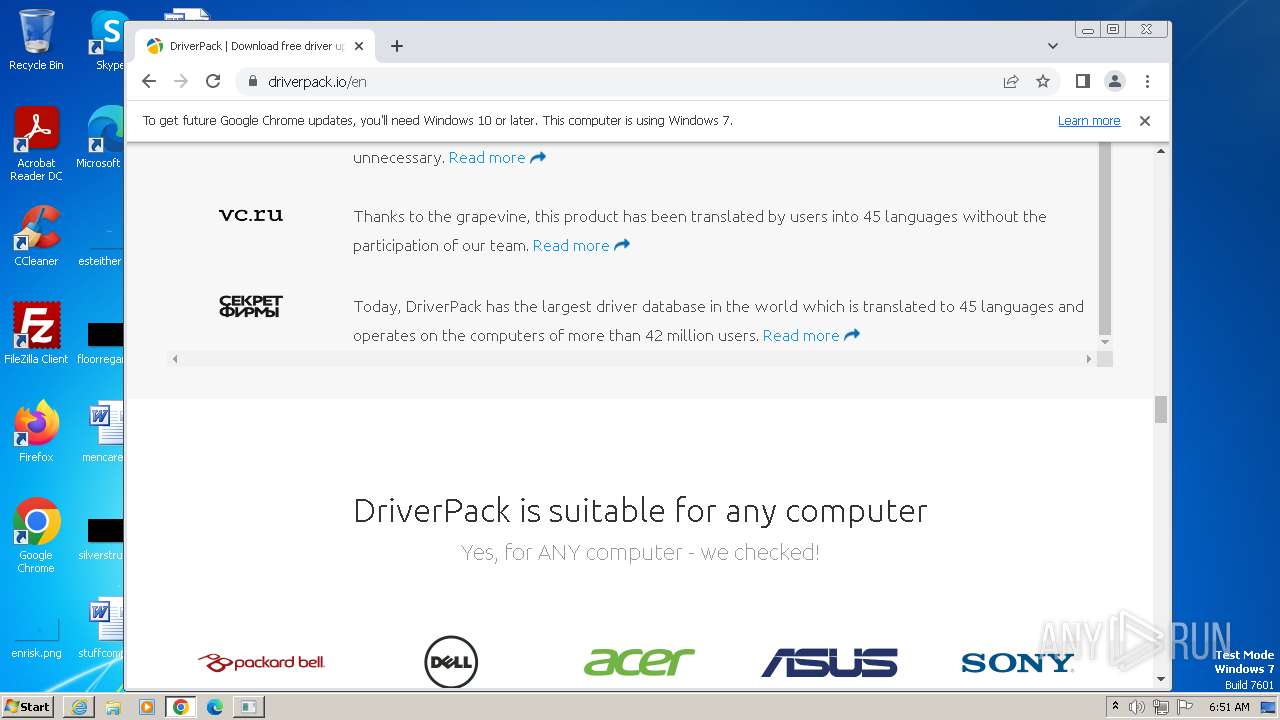Open a new tab with the plus button
This screenshot has width=1280, height=720.
point(397,46)
